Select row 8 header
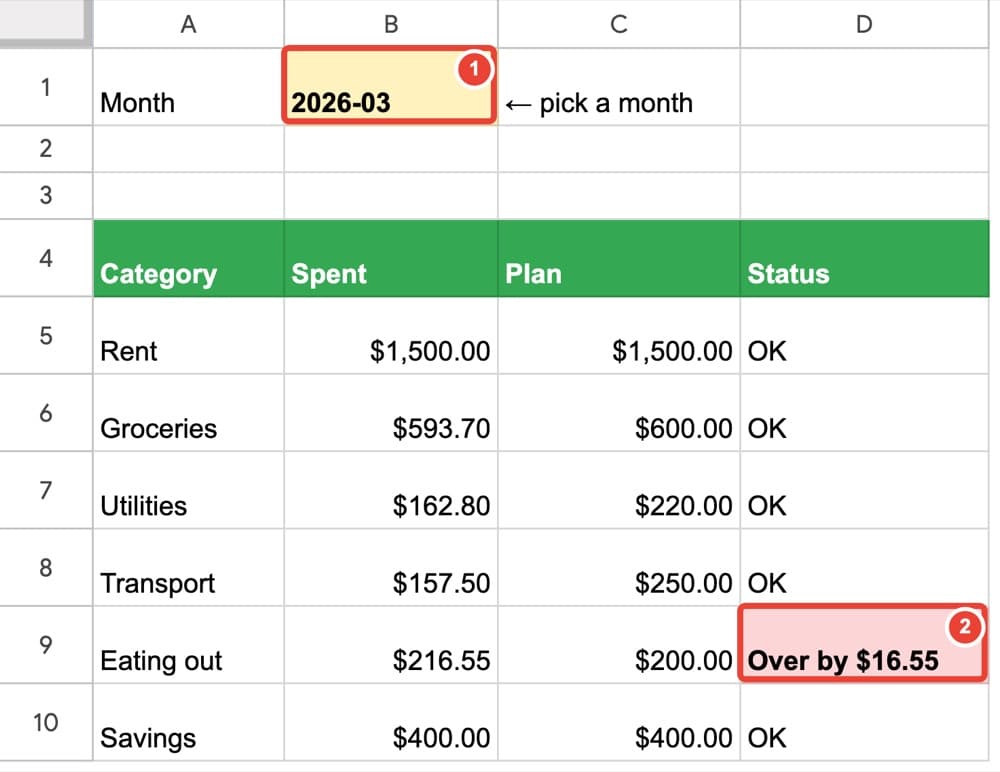Screen dimensions: 1000x772 (46, 567)
